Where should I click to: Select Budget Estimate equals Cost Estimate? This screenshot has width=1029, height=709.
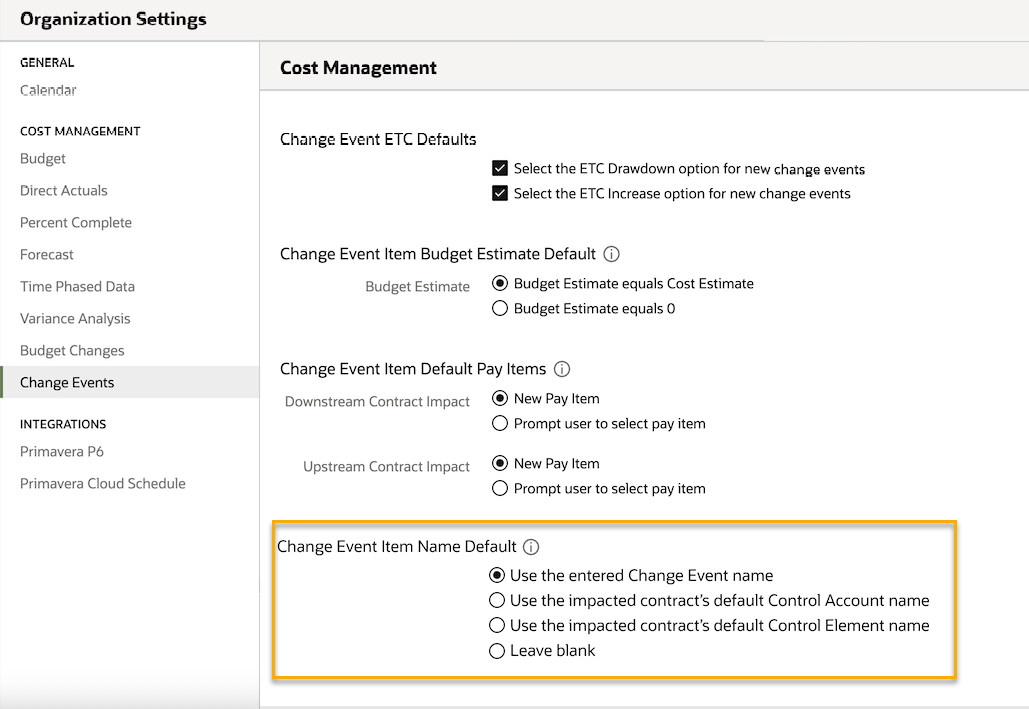coord(501,284)
